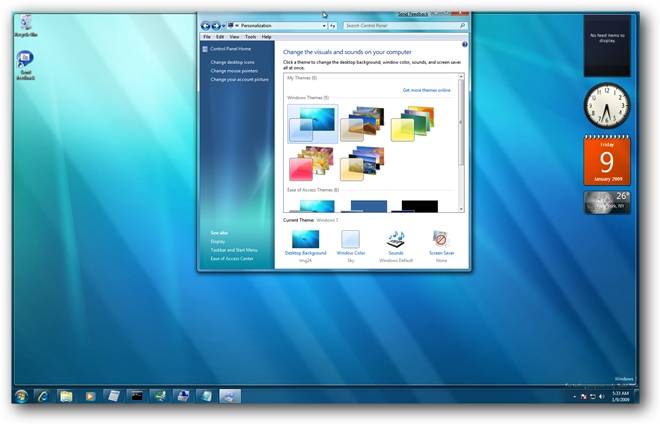Open Desktop Background settings
Image resolution: width=660 pixels, height=424 pixels.
[x=306, y=246]
